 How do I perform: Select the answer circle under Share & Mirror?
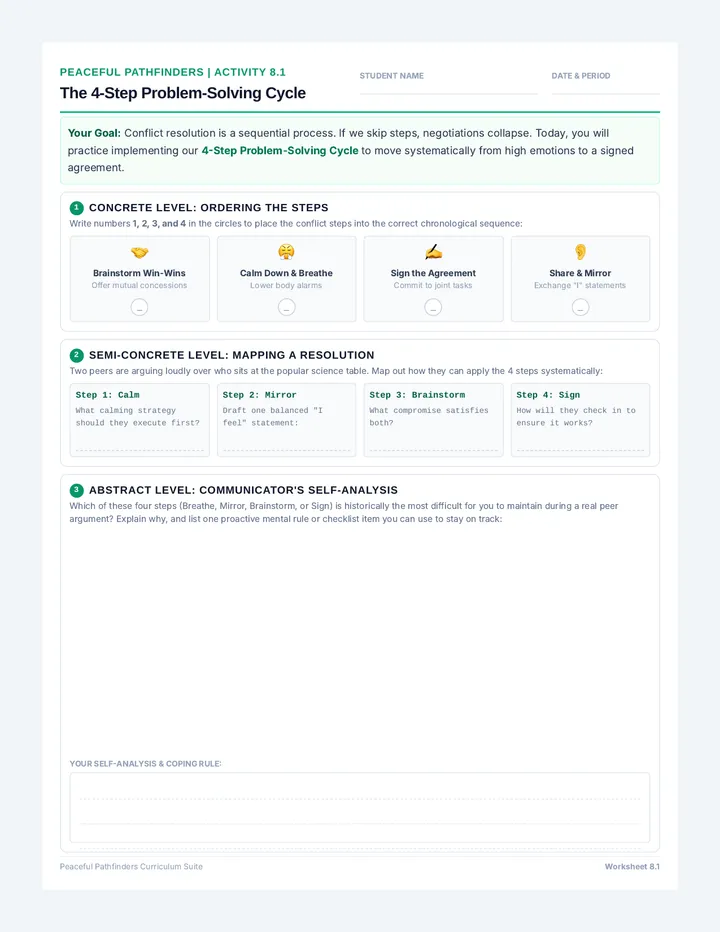click(x=580, y=307)
